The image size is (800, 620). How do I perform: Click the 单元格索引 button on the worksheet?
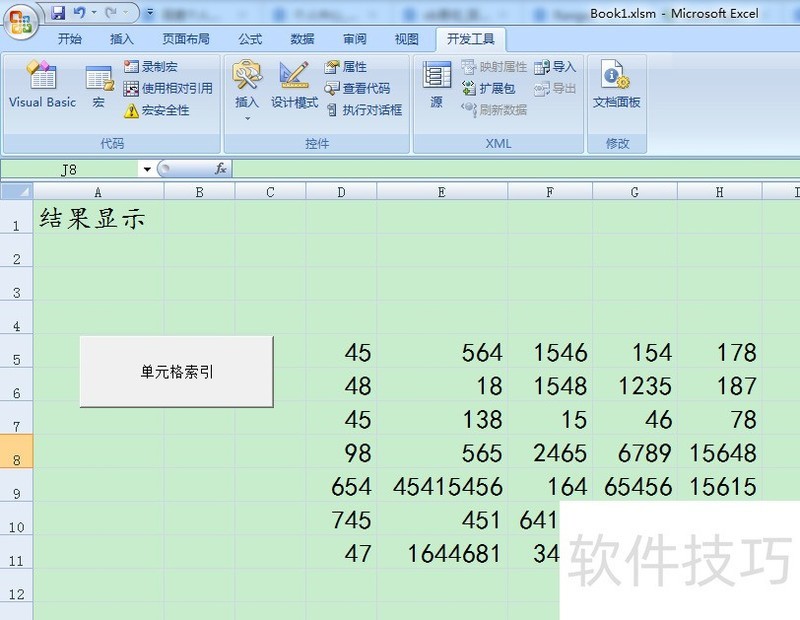tap(176, 370)
